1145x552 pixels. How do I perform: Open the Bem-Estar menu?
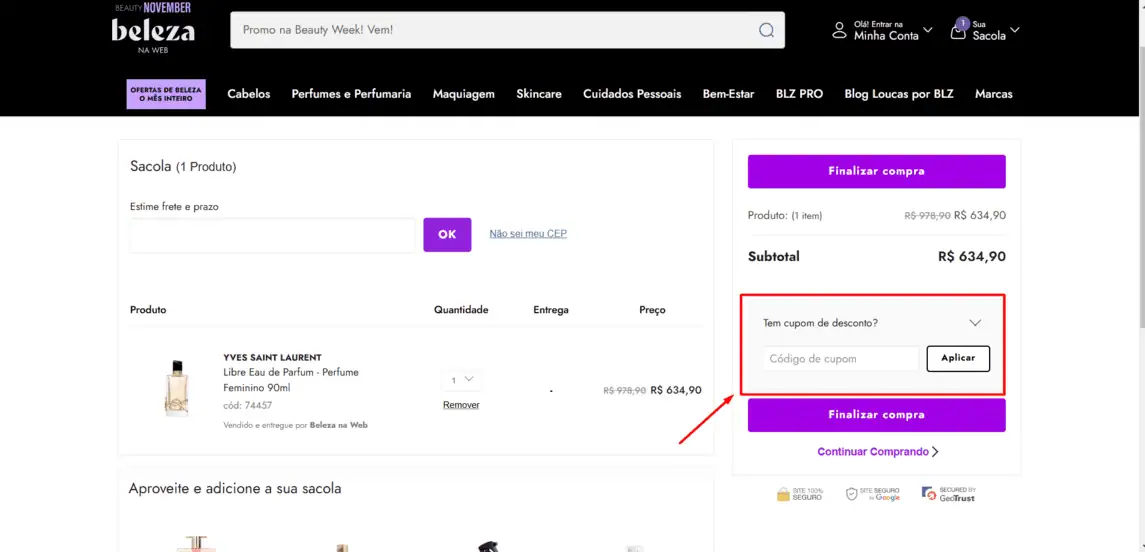729,94
